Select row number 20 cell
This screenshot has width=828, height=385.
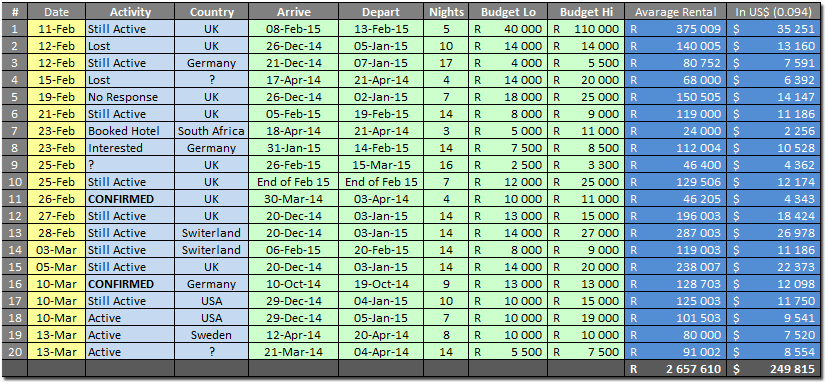(15, 352)
